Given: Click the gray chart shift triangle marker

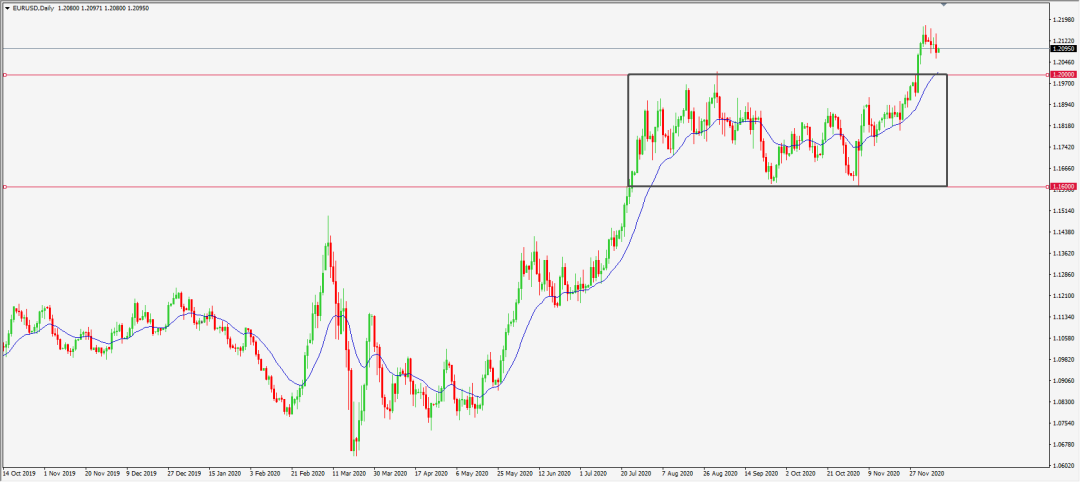Looking at the screenshot, I should [943, 5].
